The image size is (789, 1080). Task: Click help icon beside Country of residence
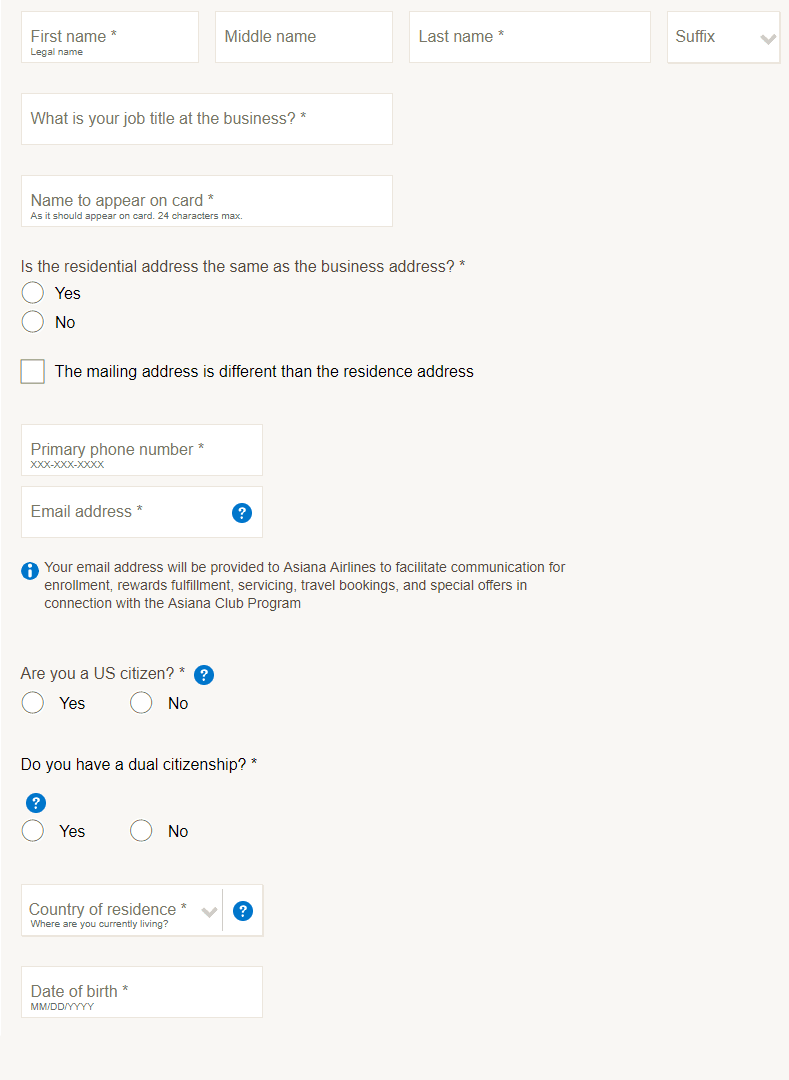click(243, 911)
